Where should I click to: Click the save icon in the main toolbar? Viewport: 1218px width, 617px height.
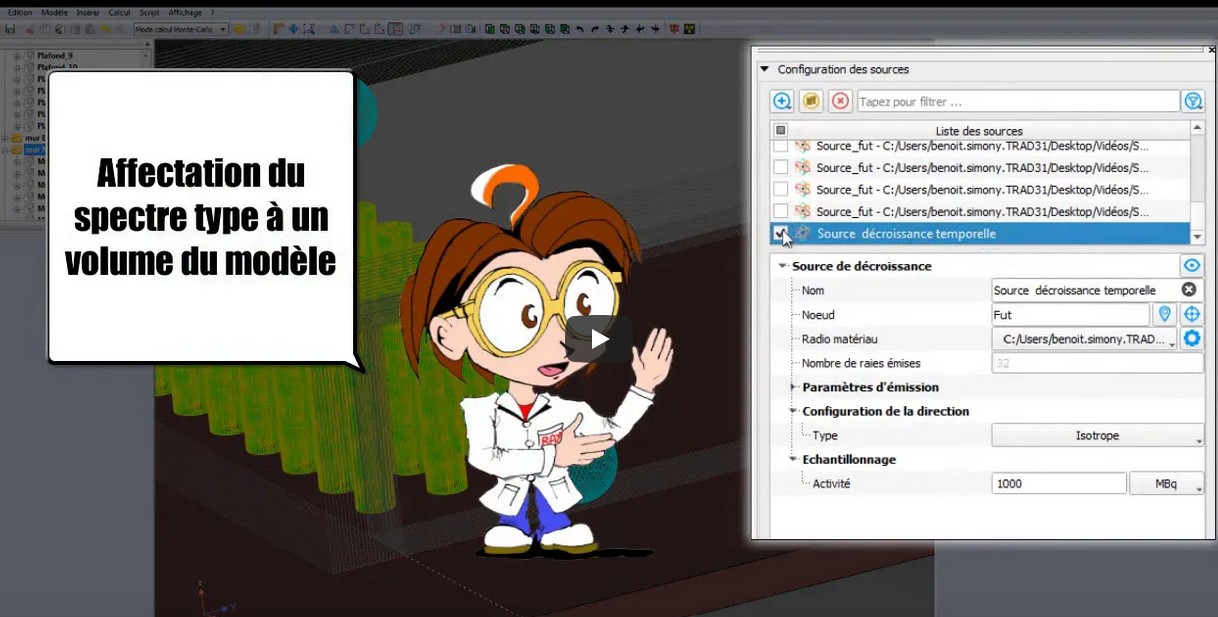point(9,29)
